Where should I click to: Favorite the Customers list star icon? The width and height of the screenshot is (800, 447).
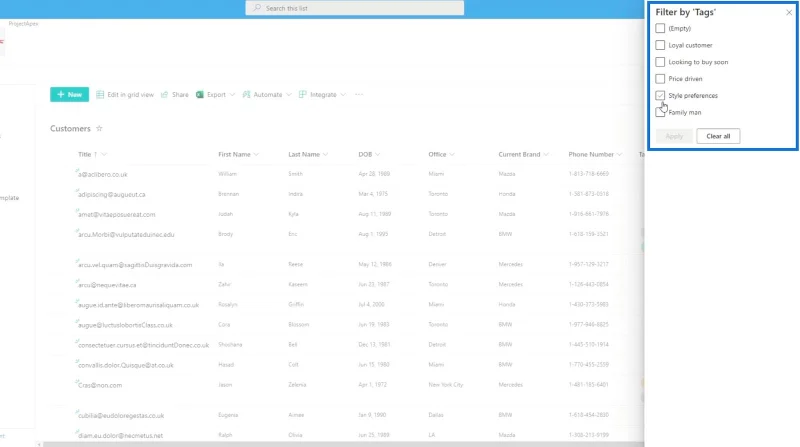99,129
